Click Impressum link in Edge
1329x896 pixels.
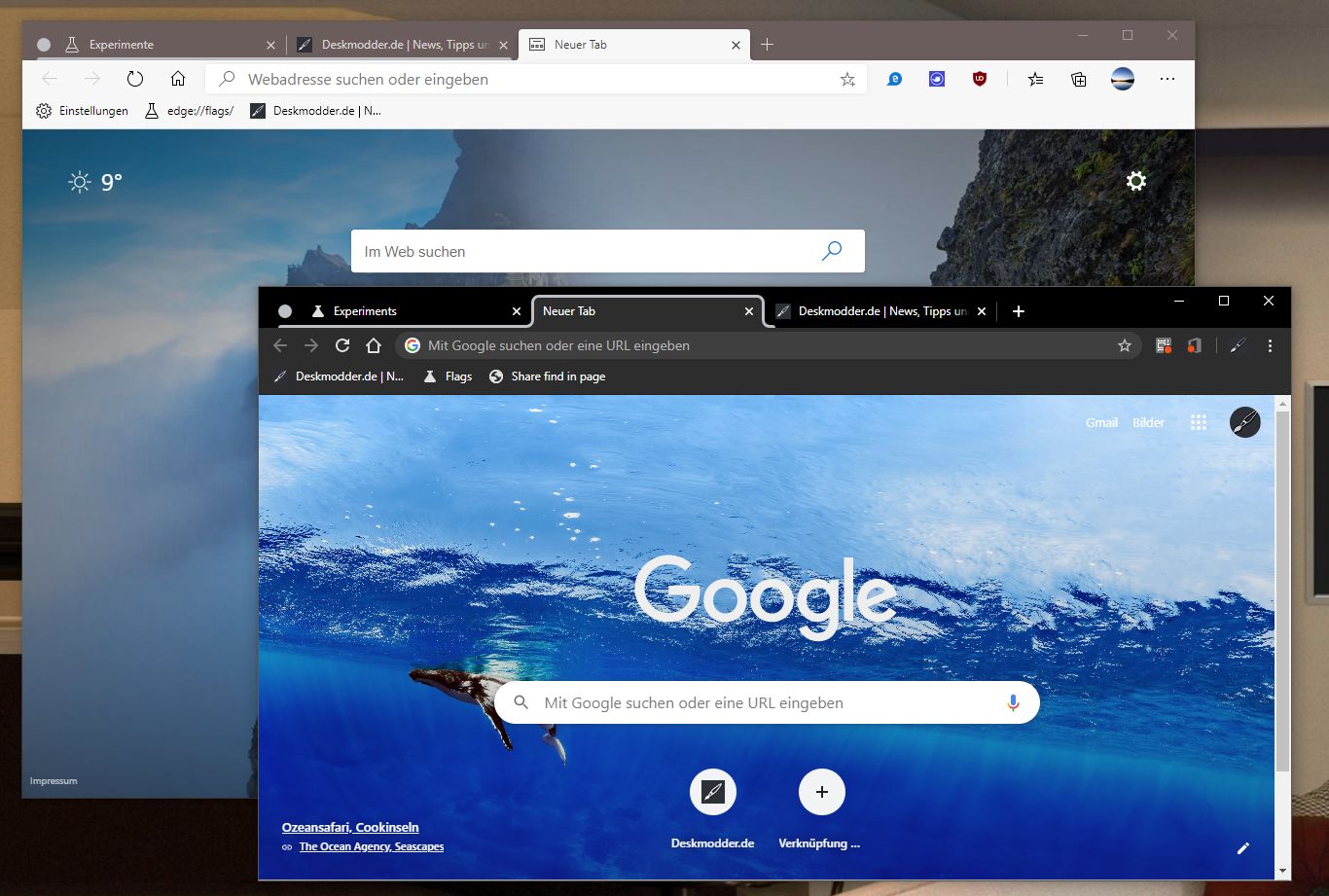(x=54, y=781)
